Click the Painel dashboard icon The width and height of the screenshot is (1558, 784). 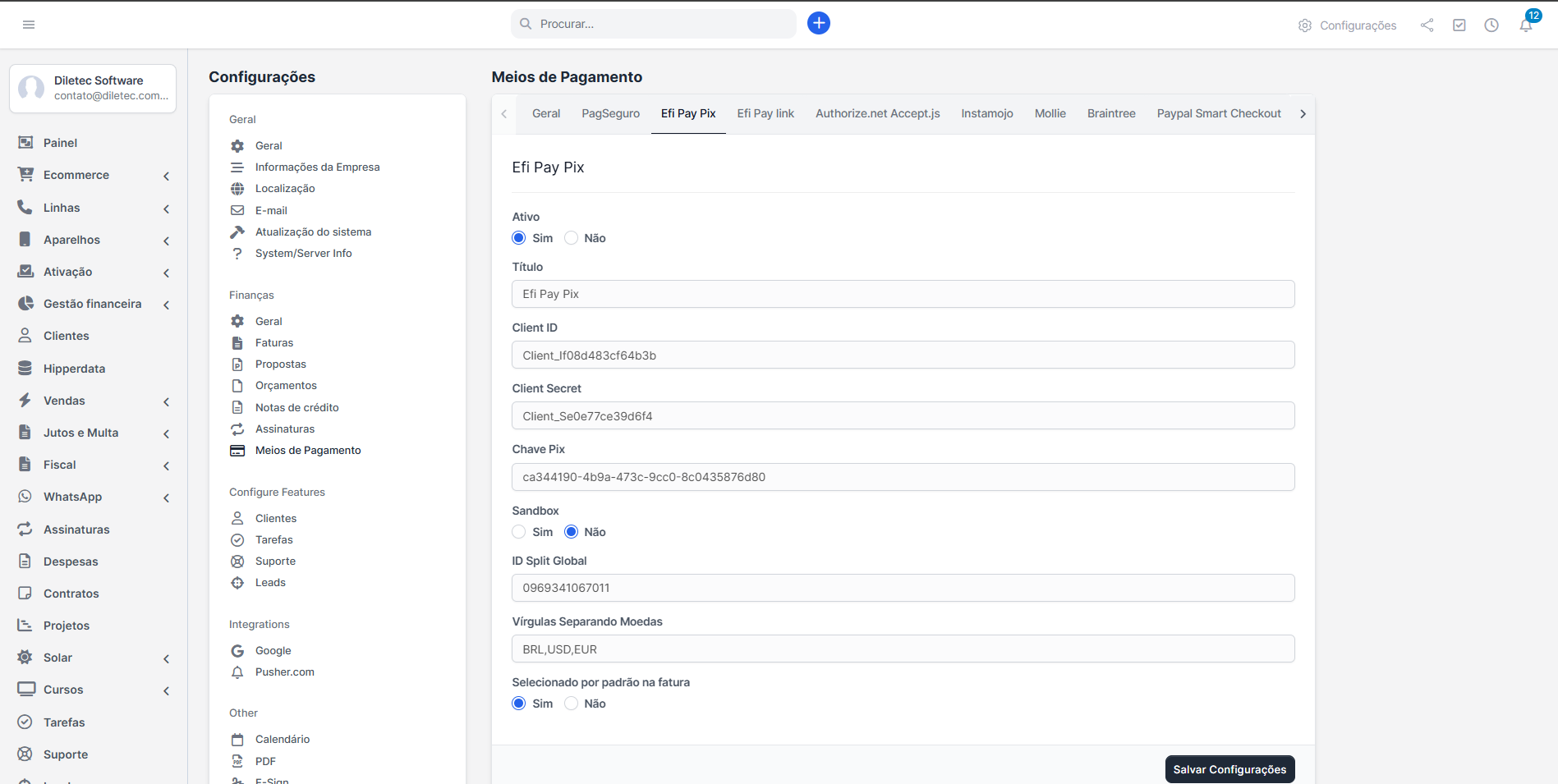25,143
